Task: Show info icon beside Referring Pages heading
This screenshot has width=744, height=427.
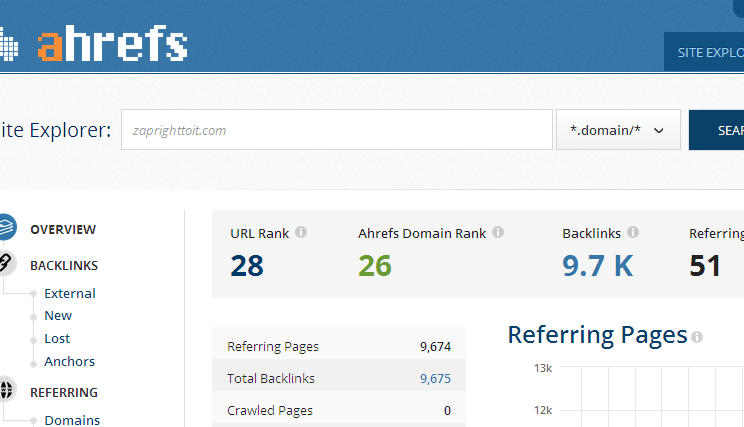Action: pos(697,337)
